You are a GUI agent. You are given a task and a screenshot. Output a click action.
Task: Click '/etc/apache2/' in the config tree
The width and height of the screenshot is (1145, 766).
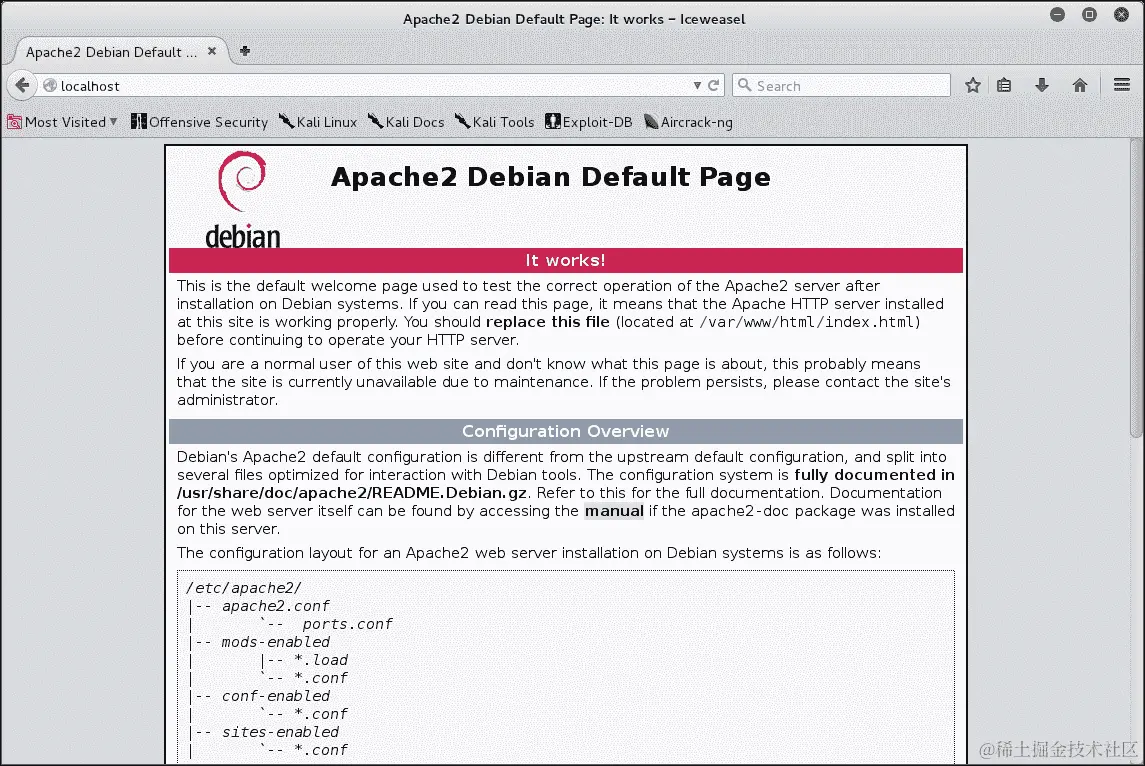(x=243, y=588)
